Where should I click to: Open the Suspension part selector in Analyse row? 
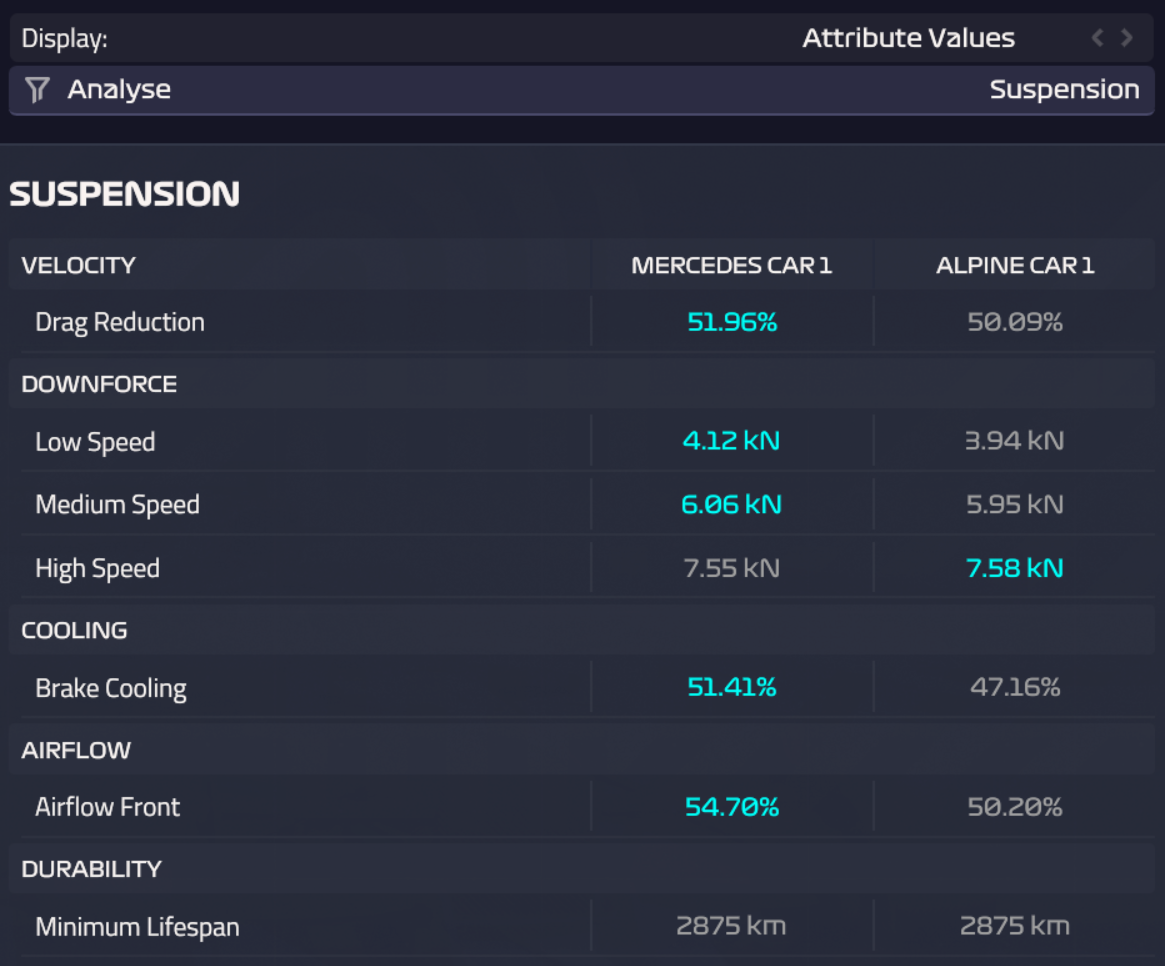[1064, 90]
